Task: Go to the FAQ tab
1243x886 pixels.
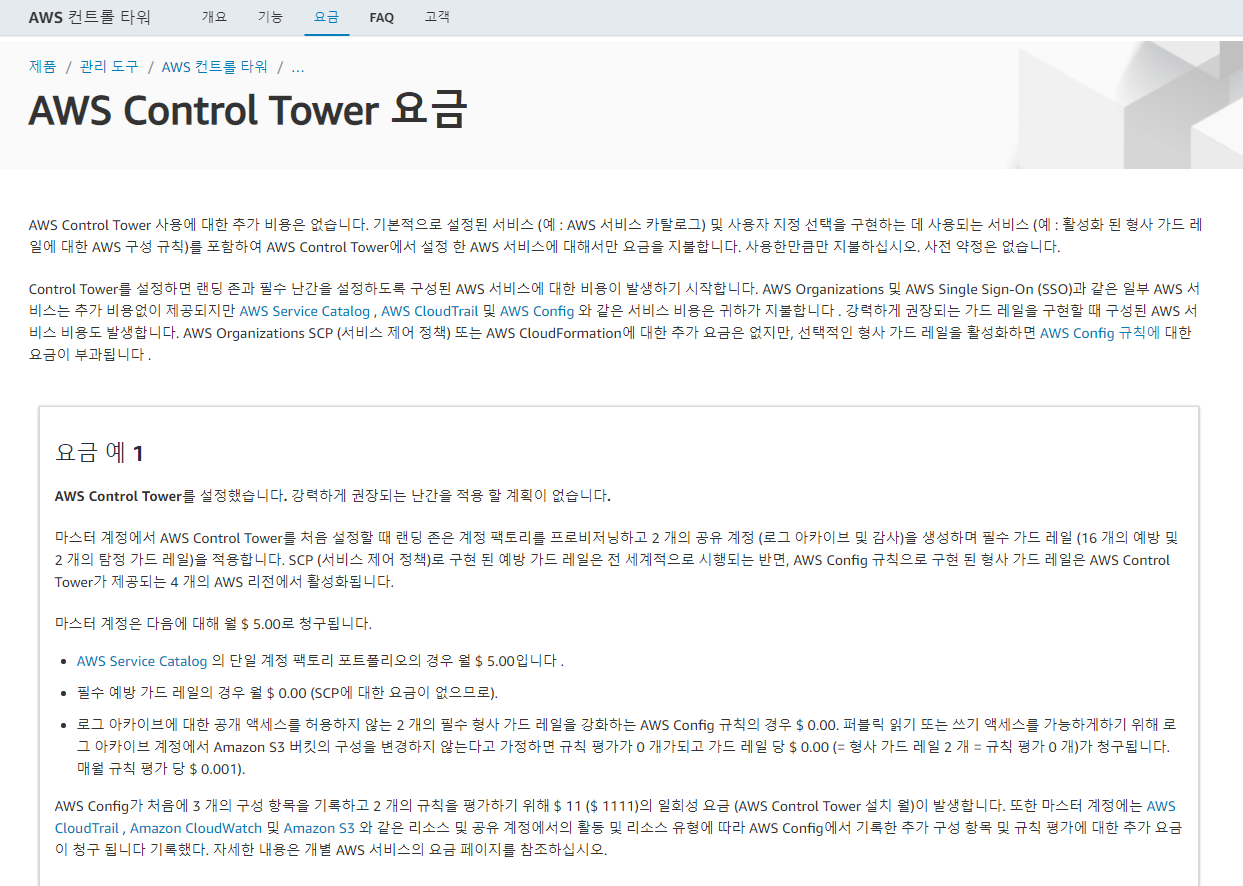Action: [x=381, y=17]
